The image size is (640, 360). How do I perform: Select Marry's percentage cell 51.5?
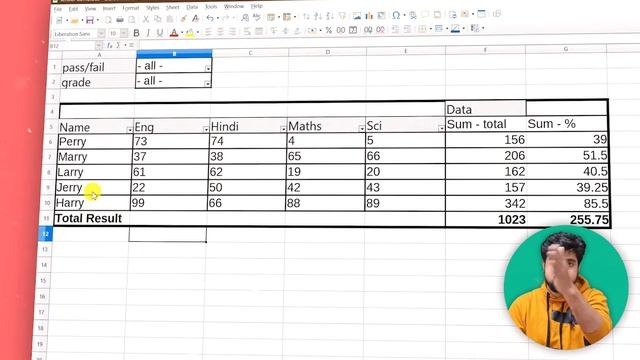[x=567, y=156]
